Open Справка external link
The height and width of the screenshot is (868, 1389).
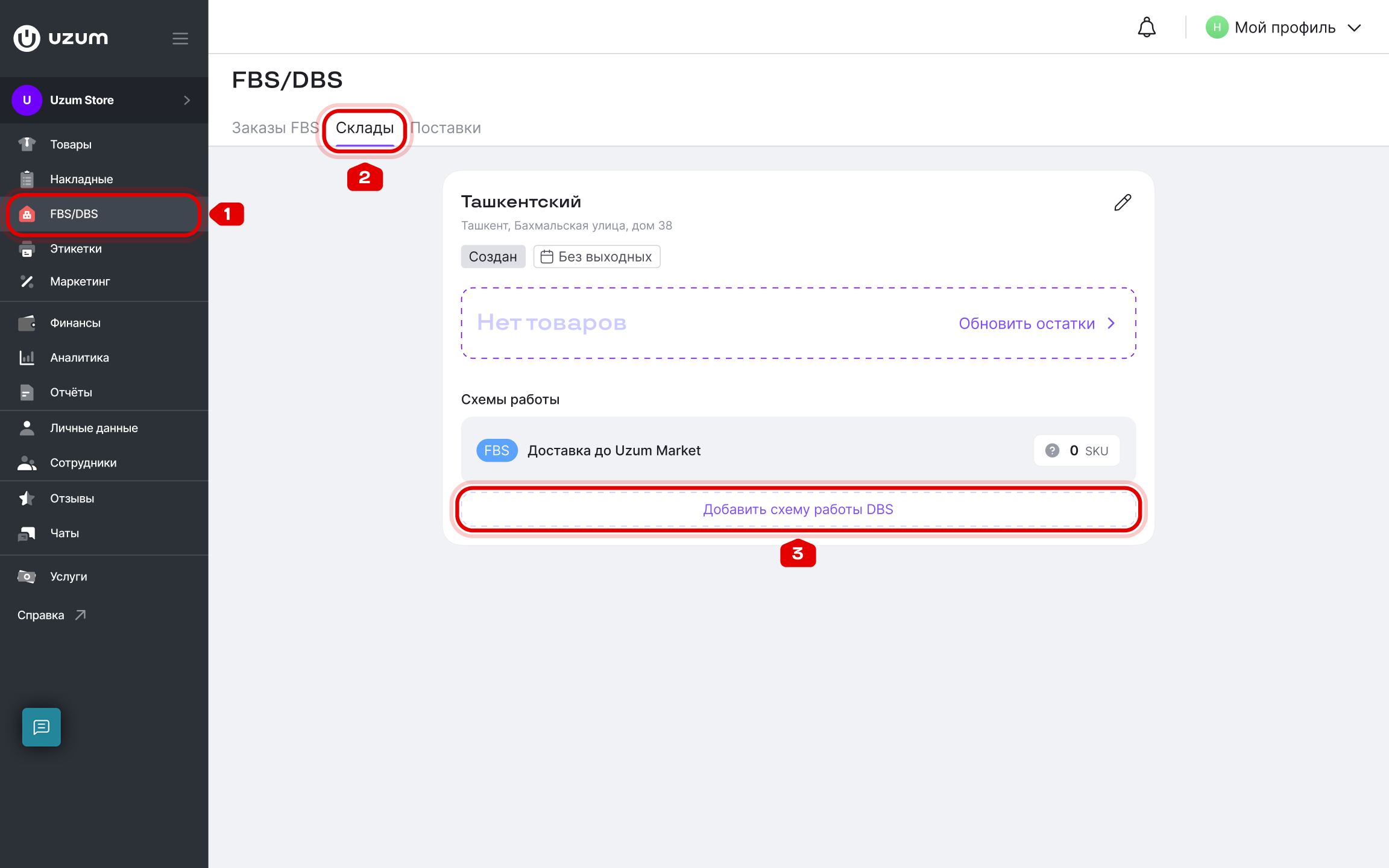pyautogui.click(x=52, y=615)
